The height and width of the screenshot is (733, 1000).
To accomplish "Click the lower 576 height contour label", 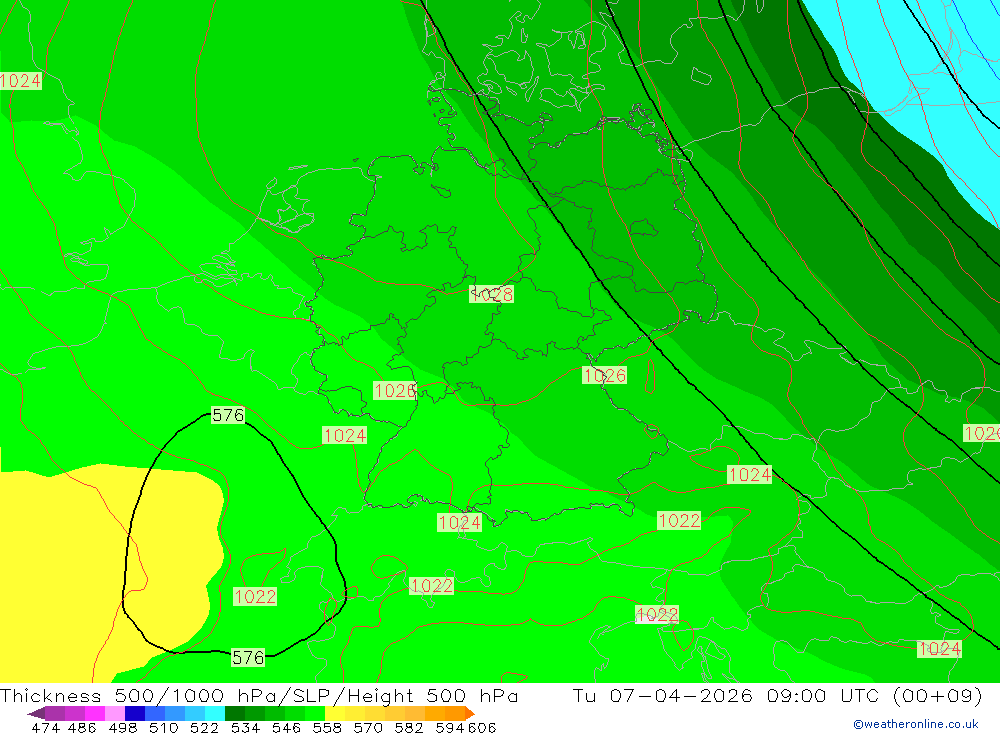I will pos(247,658).
